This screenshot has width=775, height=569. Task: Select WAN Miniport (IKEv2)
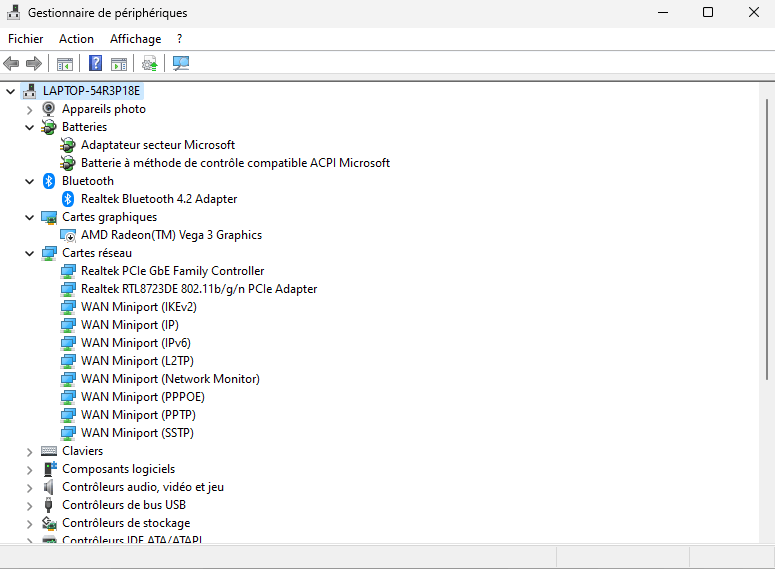pos(139,307)
